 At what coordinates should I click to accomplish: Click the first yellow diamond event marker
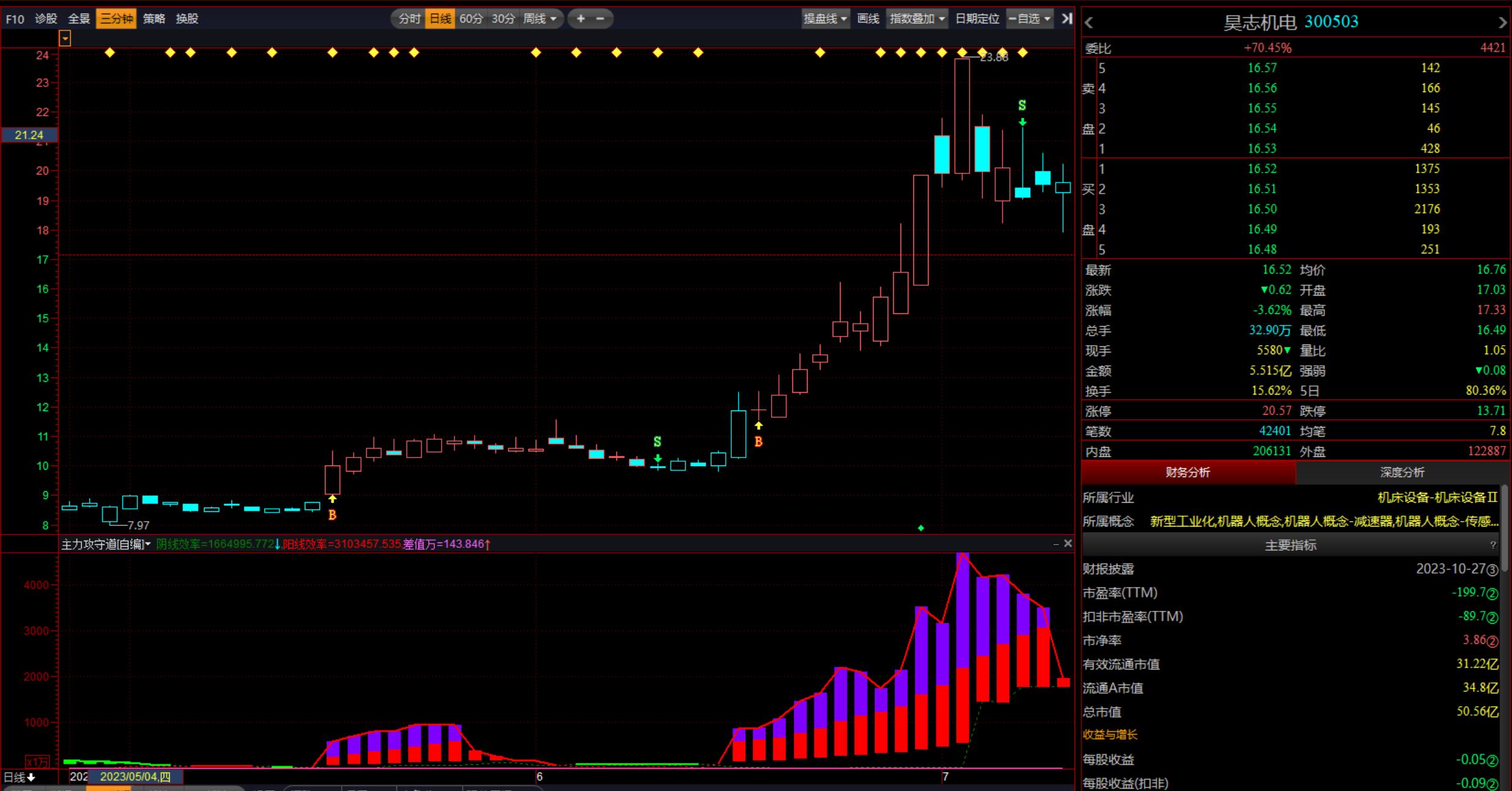[110, 53]
